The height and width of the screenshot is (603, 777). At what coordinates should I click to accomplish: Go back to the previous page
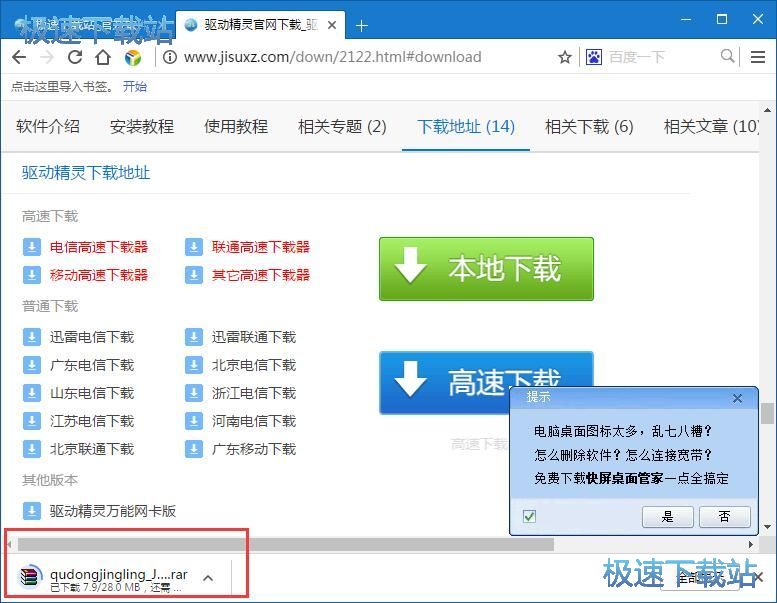19,57
